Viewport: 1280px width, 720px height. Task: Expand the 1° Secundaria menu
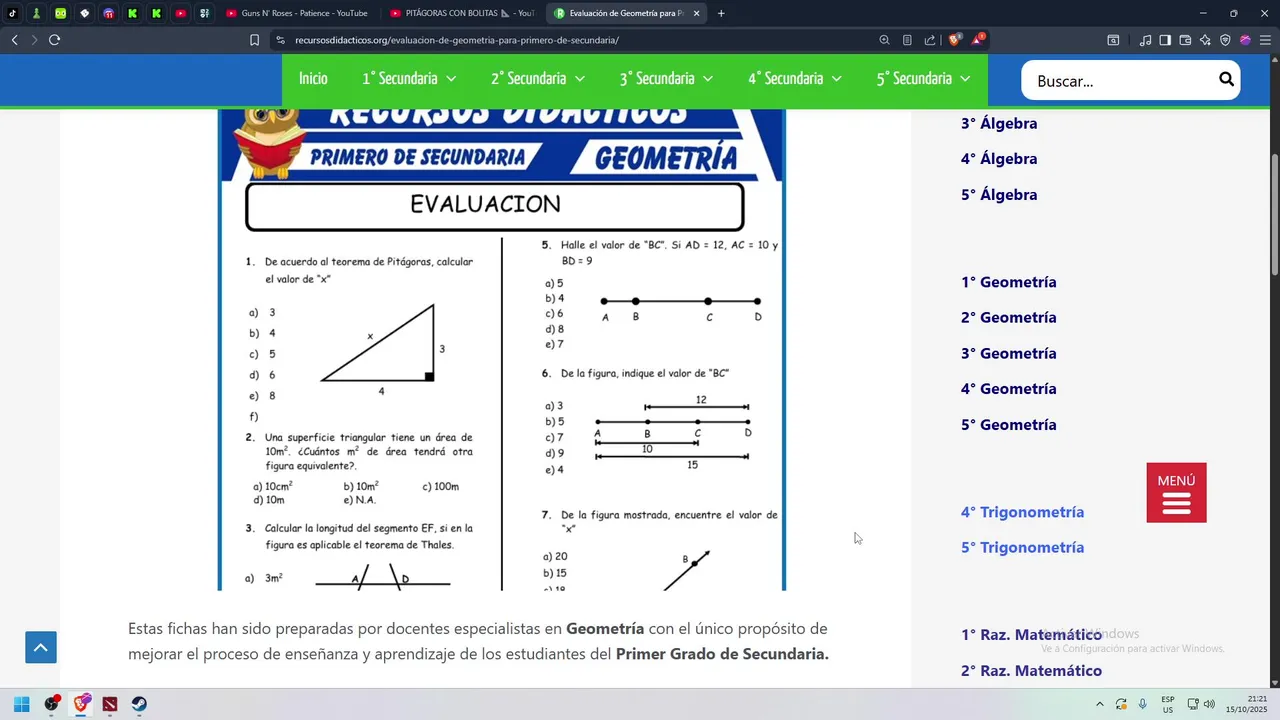click(x=409, y=78)
